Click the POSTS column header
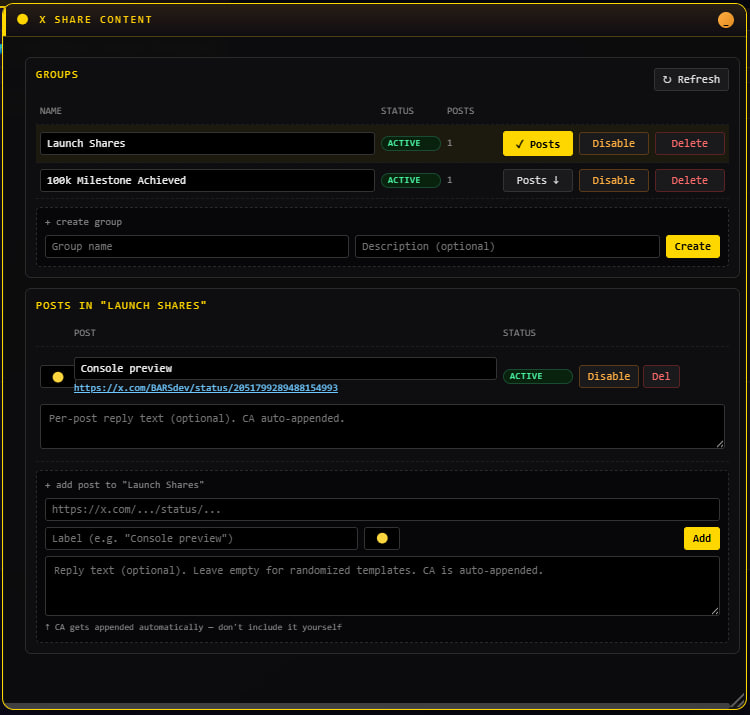750x715 pixels. [460, 111]
